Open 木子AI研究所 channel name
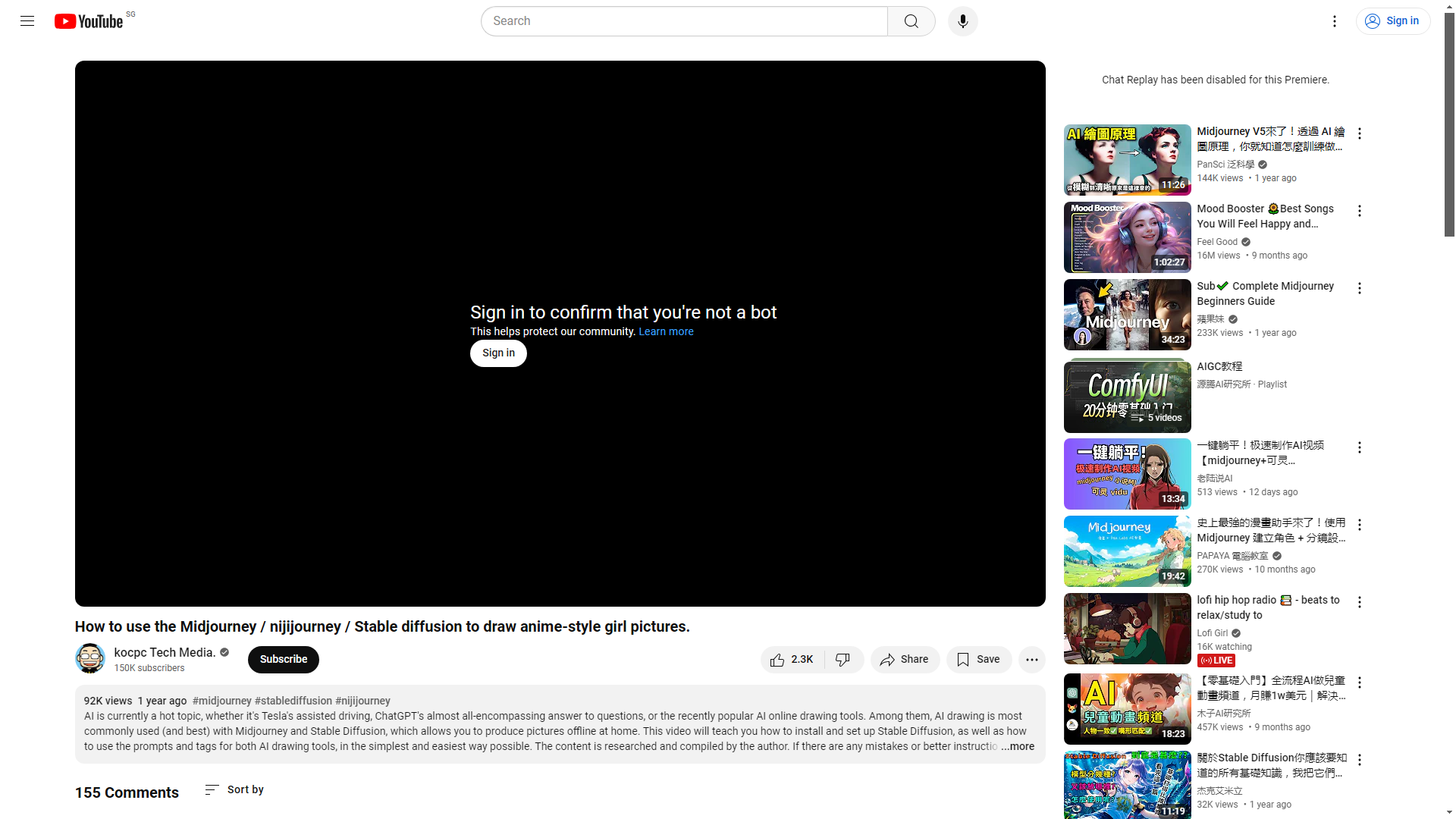 pyautogui.click(x=1223, y=714)
